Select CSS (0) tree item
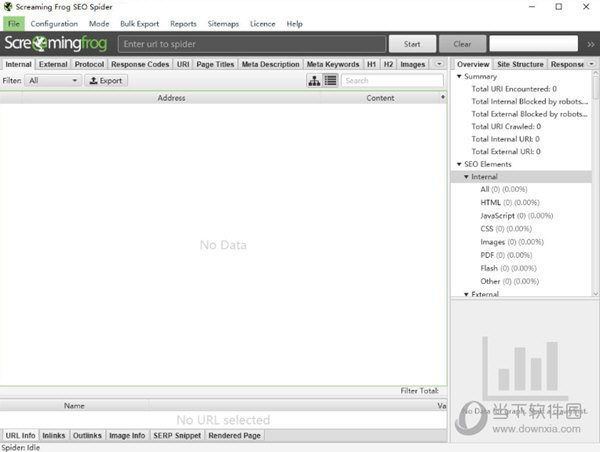 pos(506,229)
